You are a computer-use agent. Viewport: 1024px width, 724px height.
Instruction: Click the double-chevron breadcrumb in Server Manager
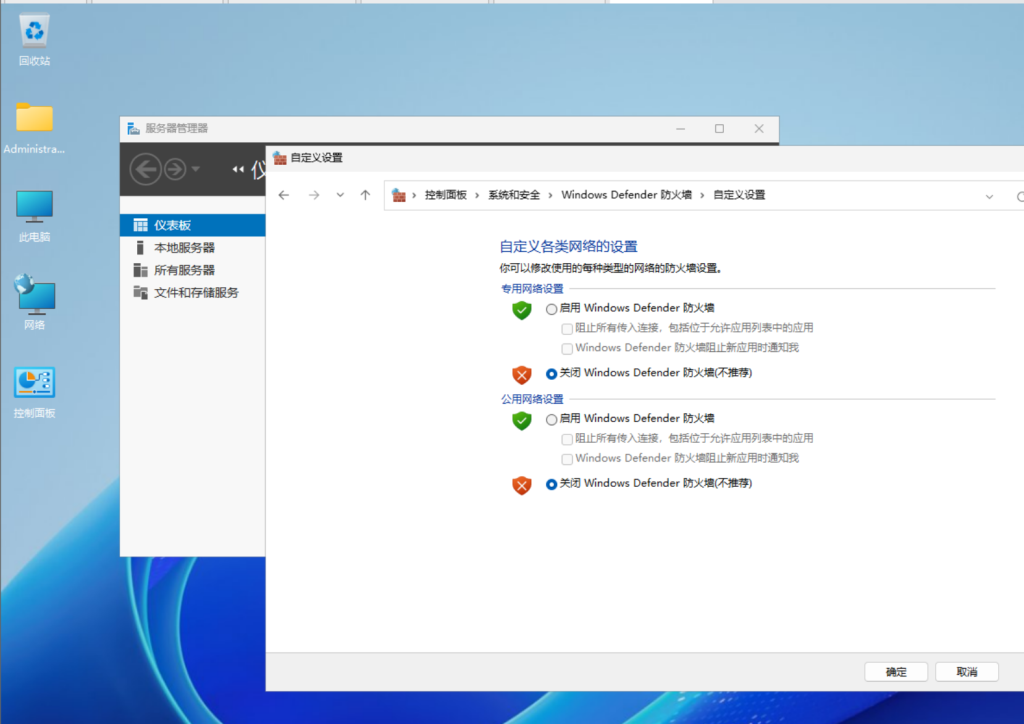(238, 170)
